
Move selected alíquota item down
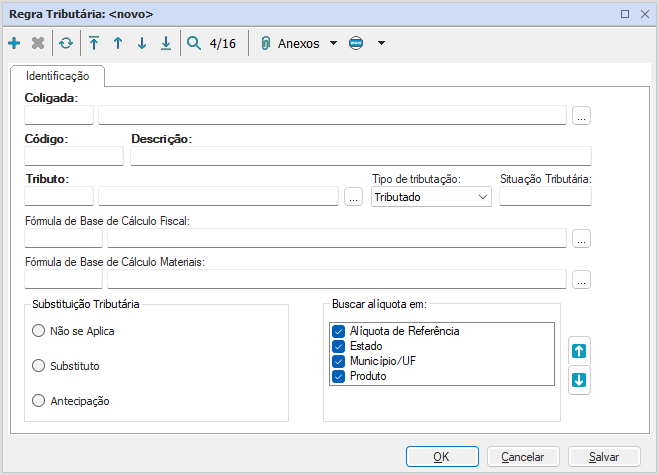(x=579, y=380)
